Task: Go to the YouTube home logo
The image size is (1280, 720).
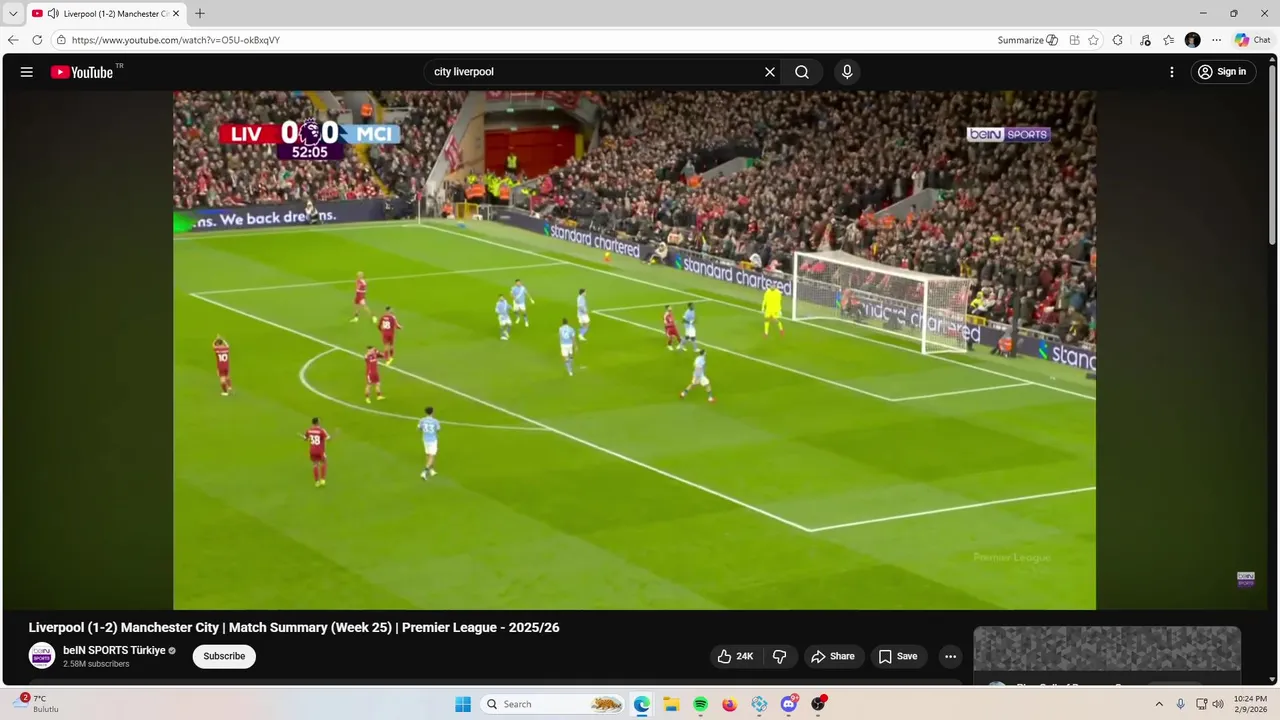Action: pos(82,72)
